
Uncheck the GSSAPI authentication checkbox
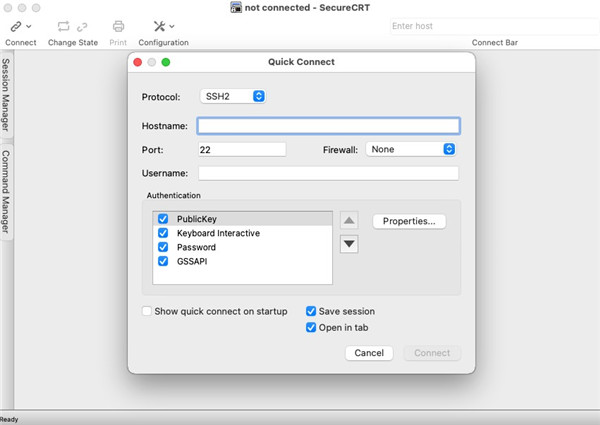[163, 261]
